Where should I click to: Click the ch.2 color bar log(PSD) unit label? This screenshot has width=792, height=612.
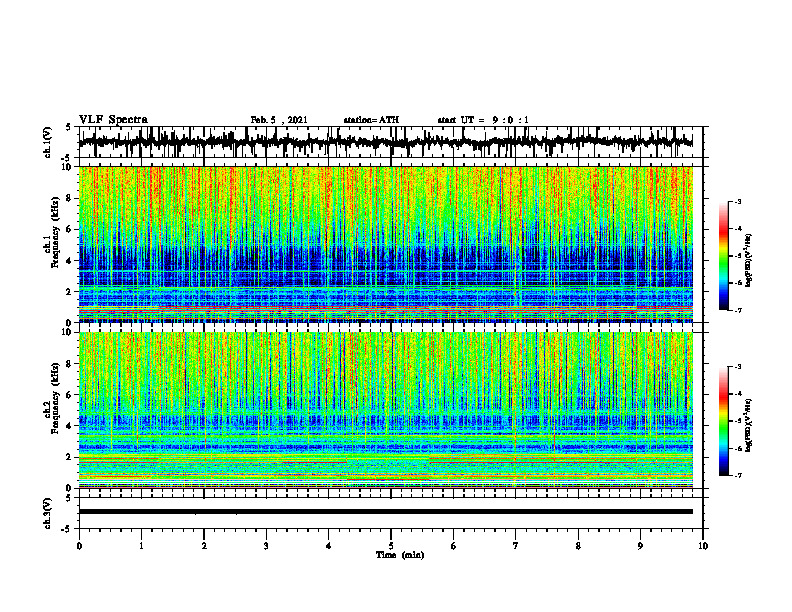tap(749, 425)
